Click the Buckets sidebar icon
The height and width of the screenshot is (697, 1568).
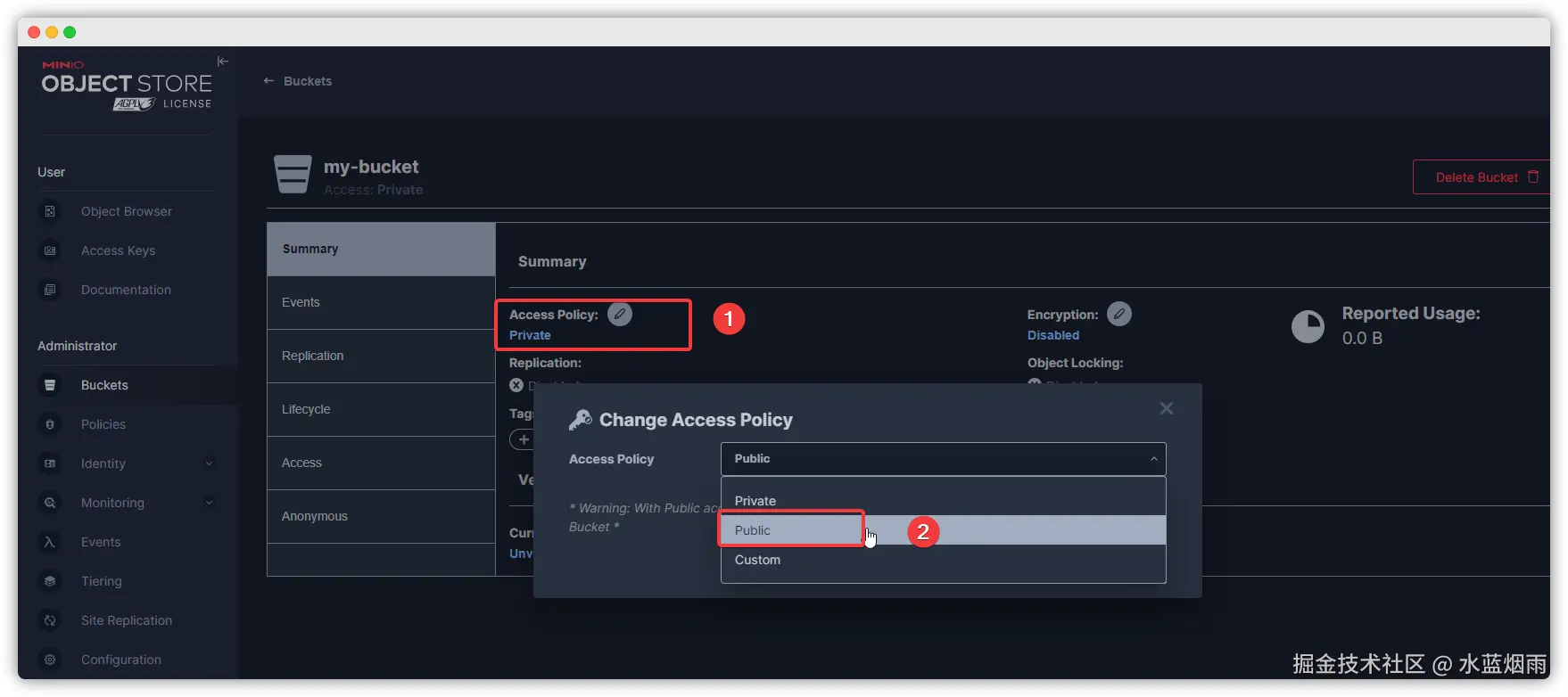click(50, 385)
